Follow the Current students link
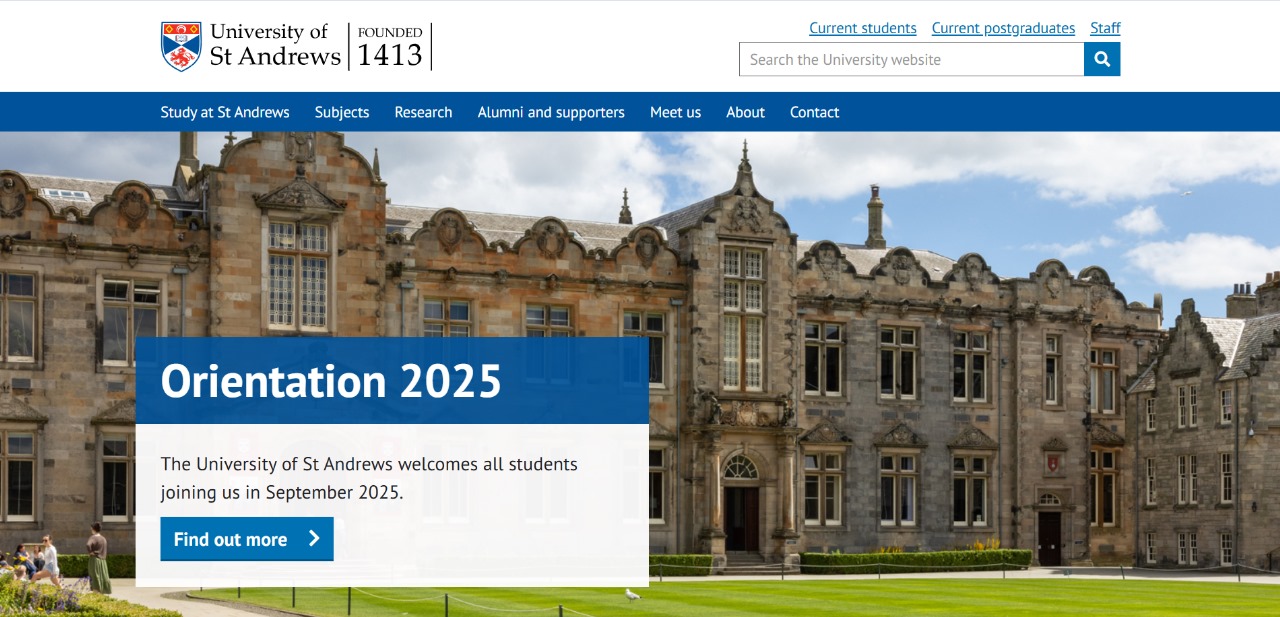Viewport: 1280px width, 617px height. (x=863, y=28)
